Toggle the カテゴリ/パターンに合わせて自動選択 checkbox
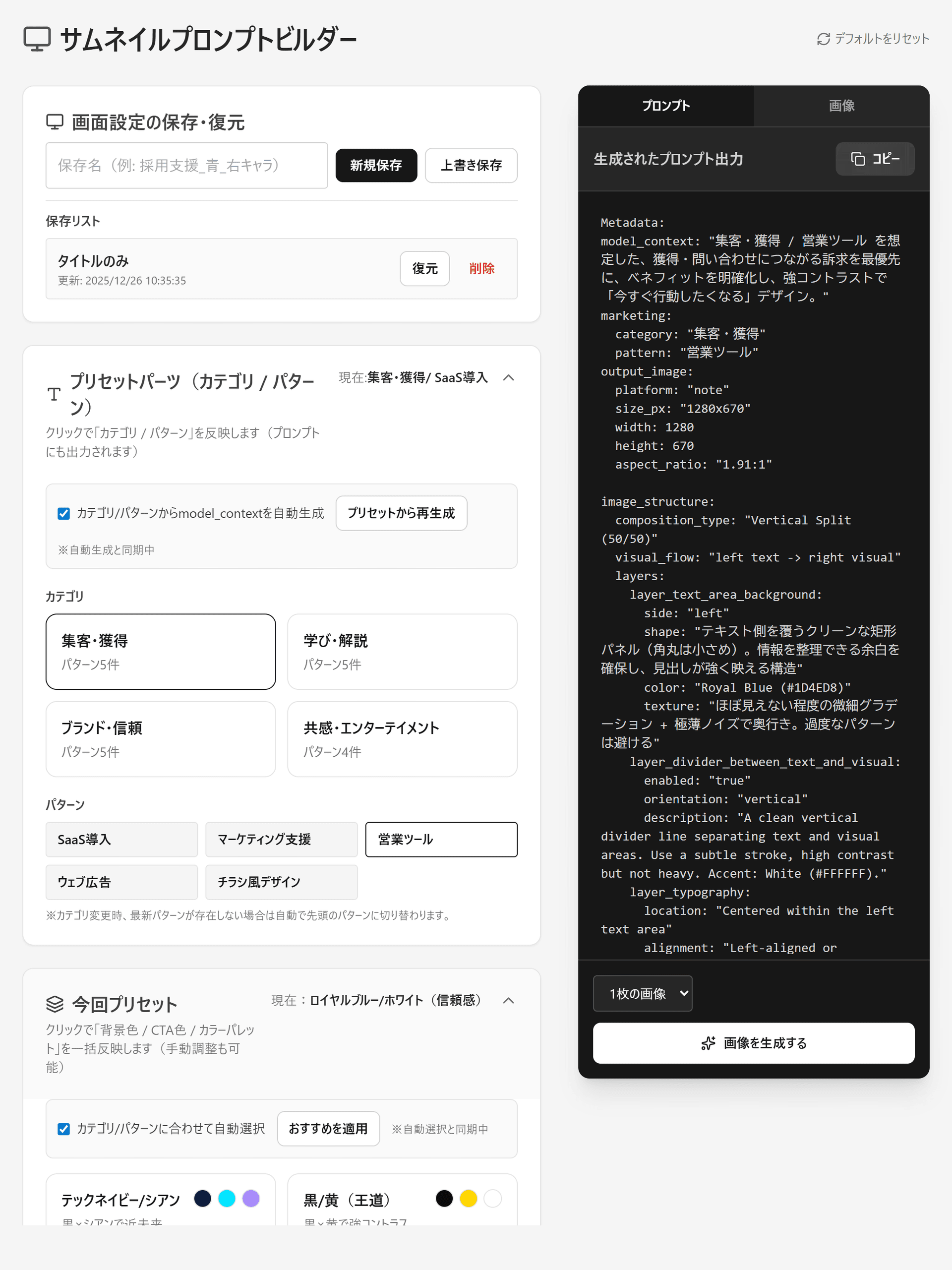 64,1129
